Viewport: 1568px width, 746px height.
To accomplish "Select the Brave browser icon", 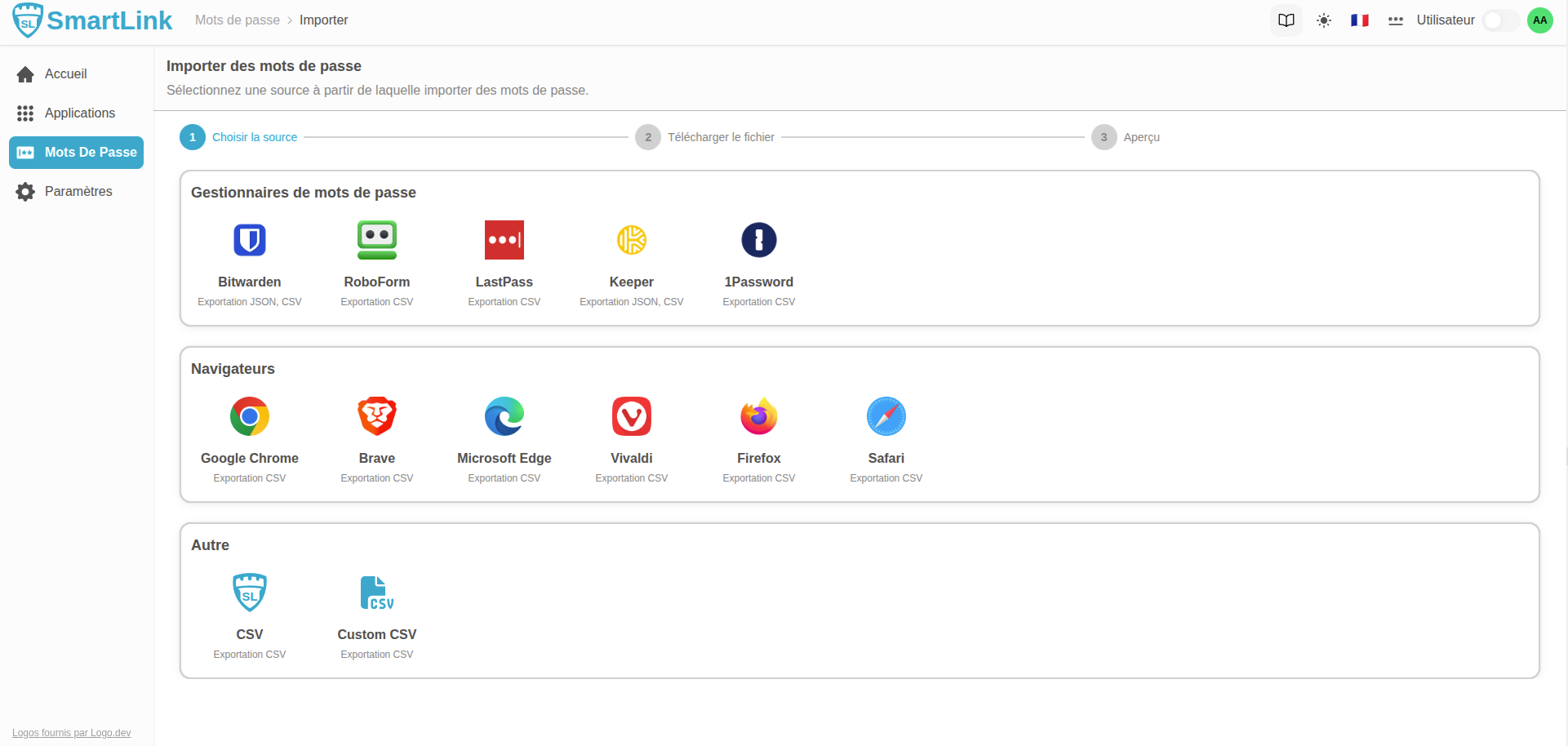I will coord(376,417).
